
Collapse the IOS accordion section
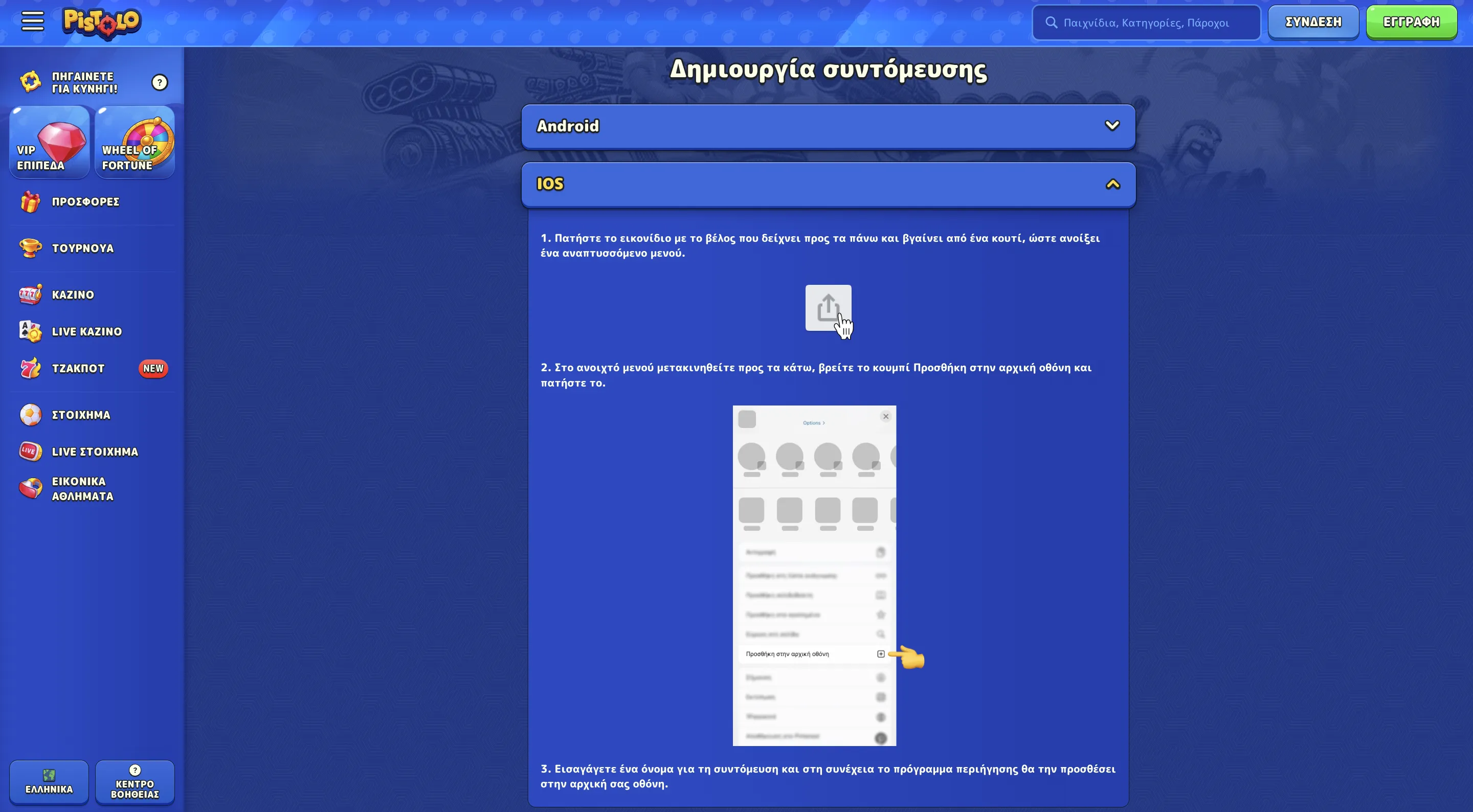(828, 184)
